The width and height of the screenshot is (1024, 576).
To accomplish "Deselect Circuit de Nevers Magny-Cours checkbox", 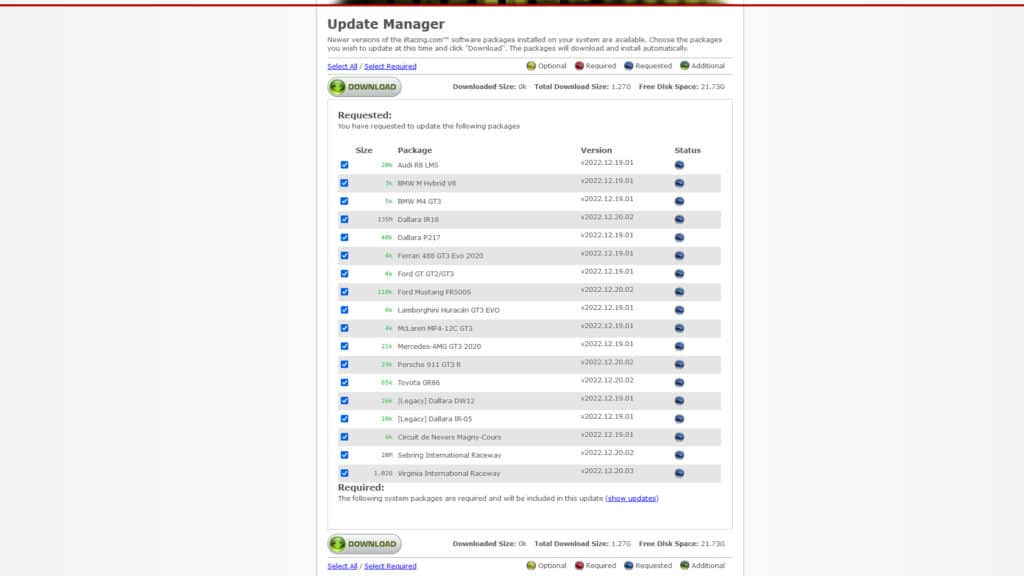I will pyautogui.click(x=344, y=437).
